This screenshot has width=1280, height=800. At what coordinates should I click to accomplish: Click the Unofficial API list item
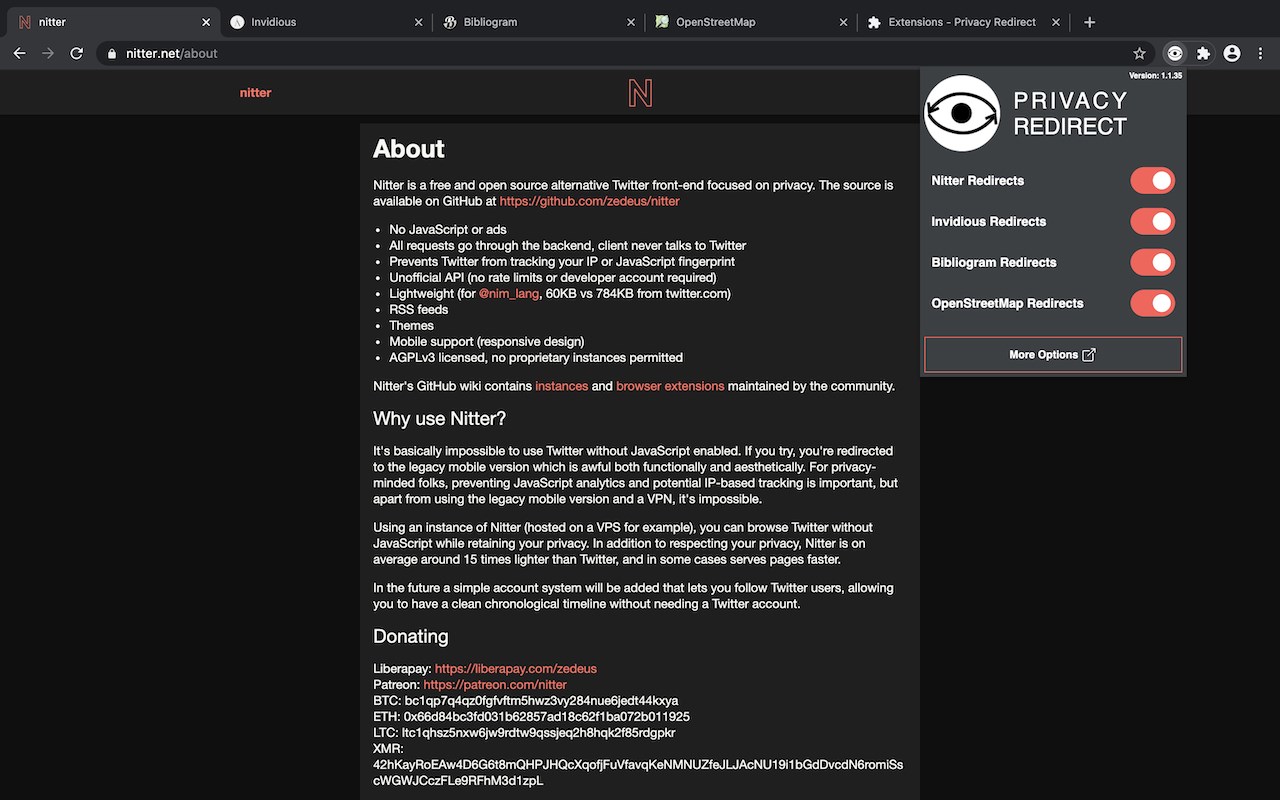coord(552,278)
